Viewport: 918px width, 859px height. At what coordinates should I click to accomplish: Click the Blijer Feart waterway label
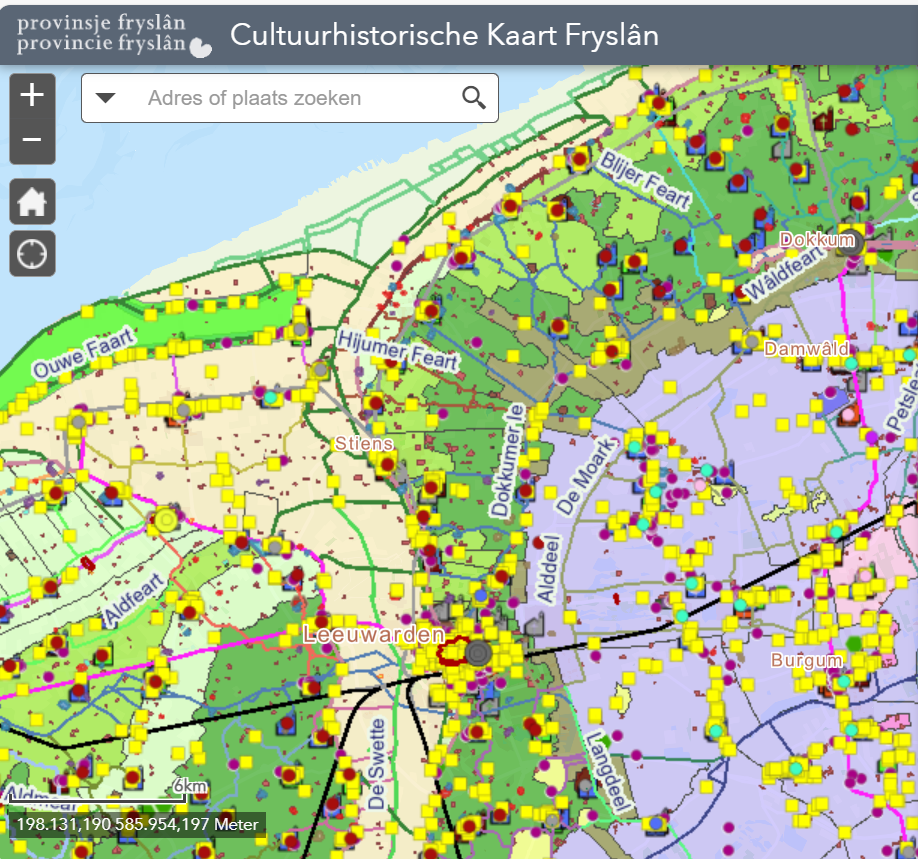click(x=645, y=179)
